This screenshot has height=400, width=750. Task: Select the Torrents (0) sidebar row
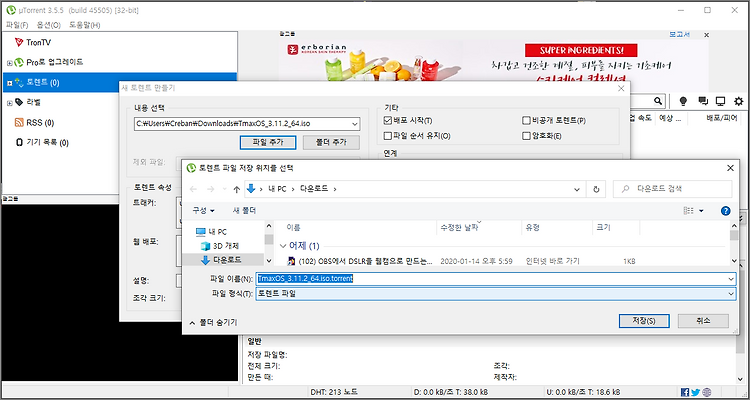click(x=120, y=82)
